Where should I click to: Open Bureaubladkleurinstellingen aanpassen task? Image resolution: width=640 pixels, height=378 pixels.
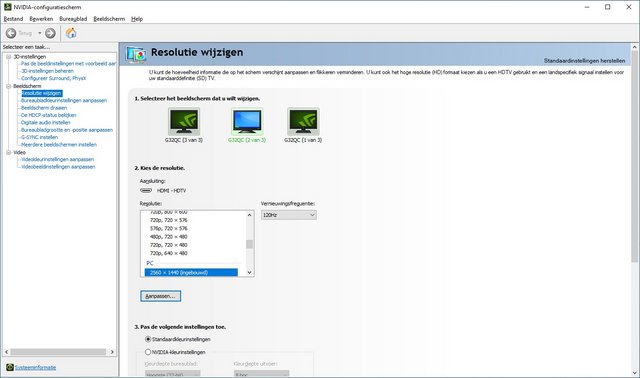click(64, 100)
